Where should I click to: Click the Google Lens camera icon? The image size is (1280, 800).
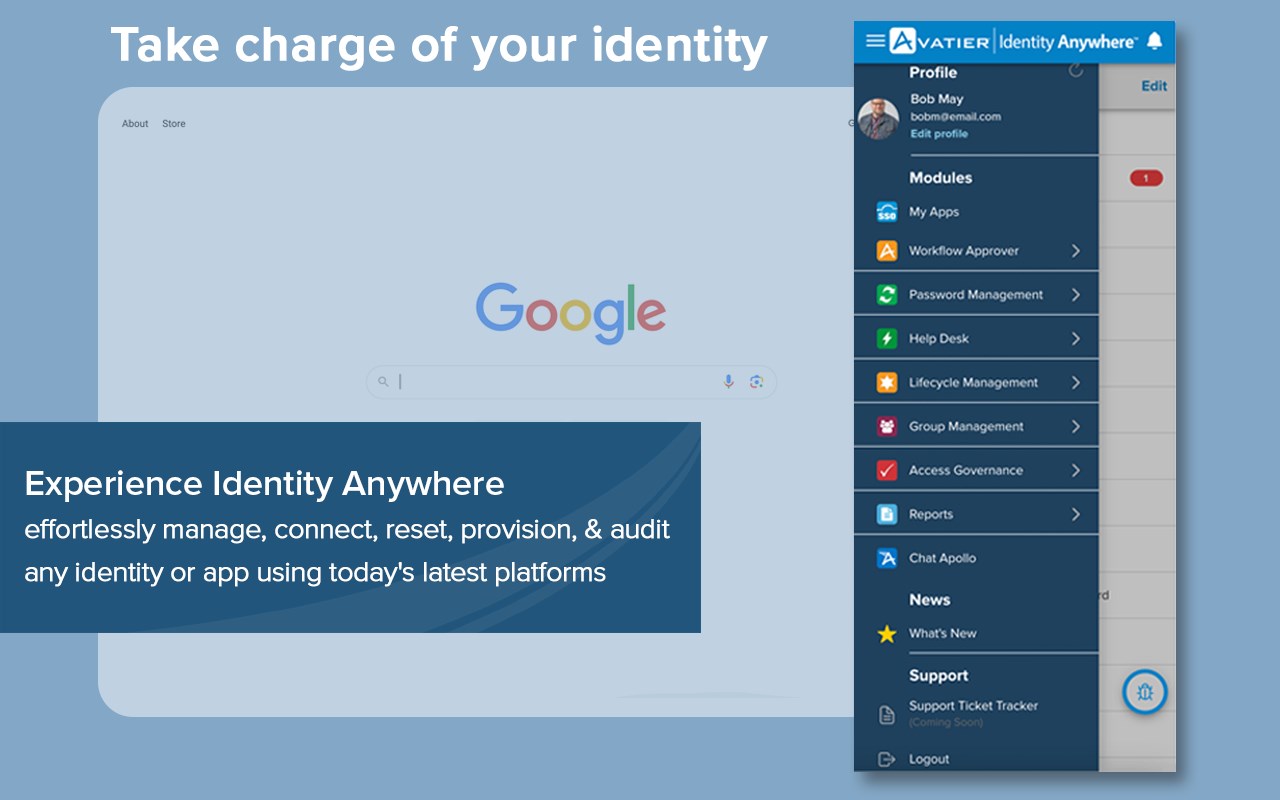point(756,381)
